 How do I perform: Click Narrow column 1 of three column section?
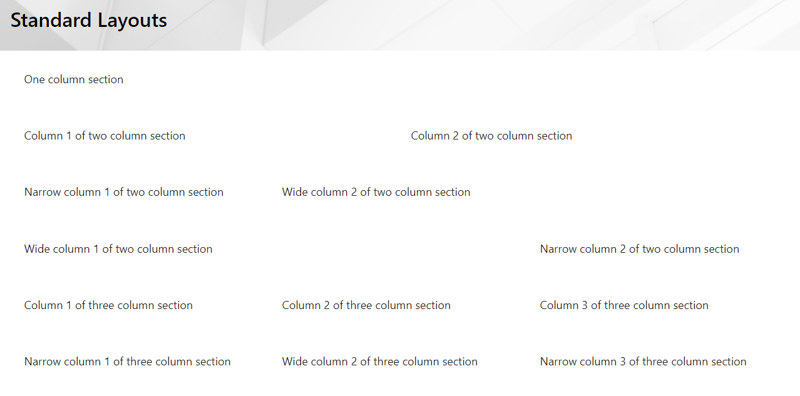pos(127,361)
